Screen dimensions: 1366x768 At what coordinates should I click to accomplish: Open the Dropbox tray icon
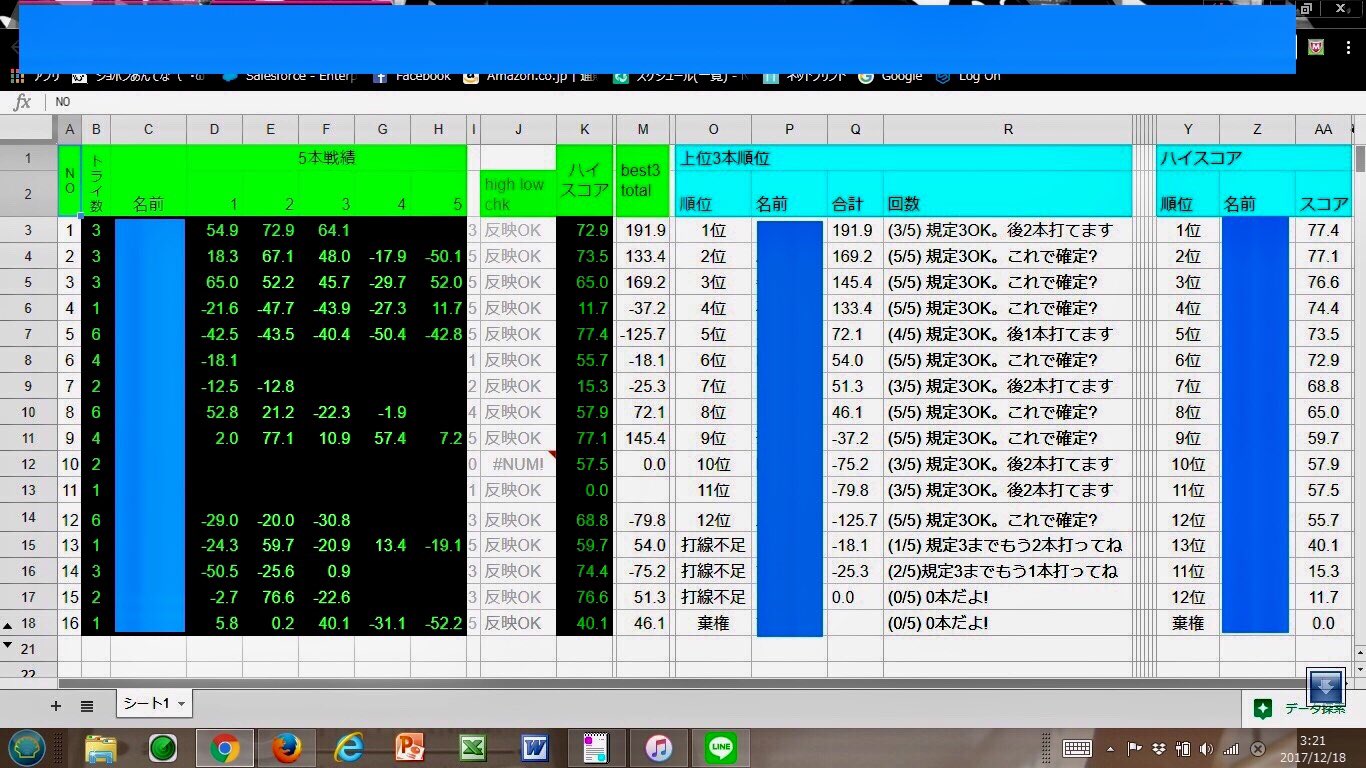click(1158, 748)
